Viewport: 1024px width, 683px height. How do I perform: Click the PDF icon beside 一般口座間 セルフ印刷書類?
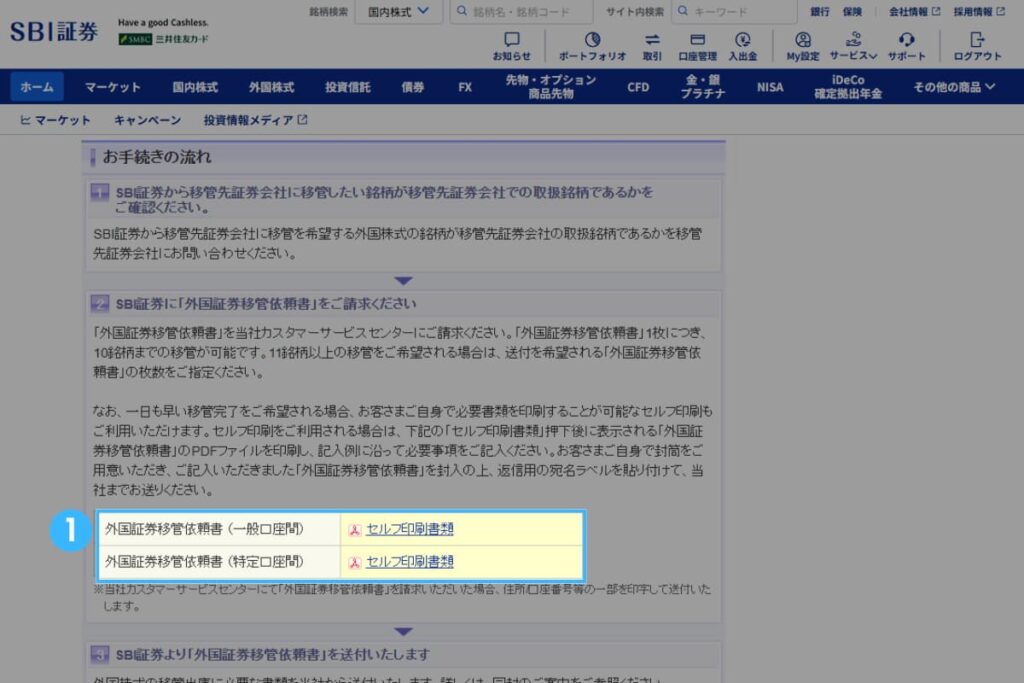click(353, 529)
